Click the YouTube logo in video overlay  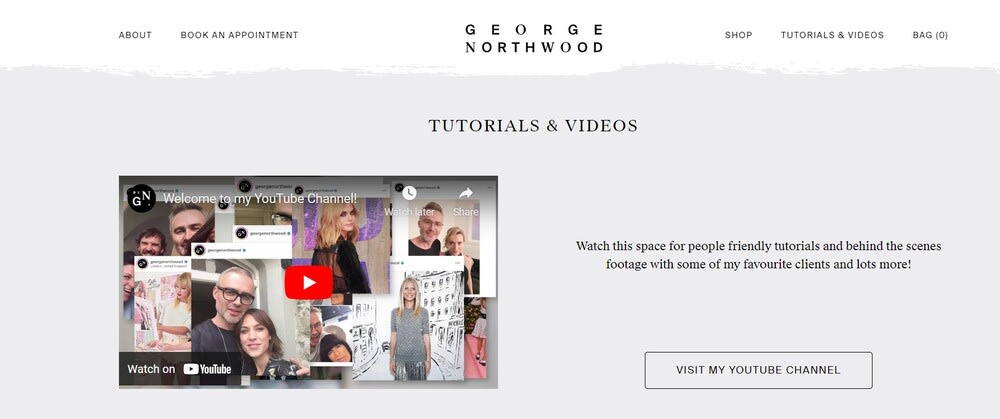point(207,369)
